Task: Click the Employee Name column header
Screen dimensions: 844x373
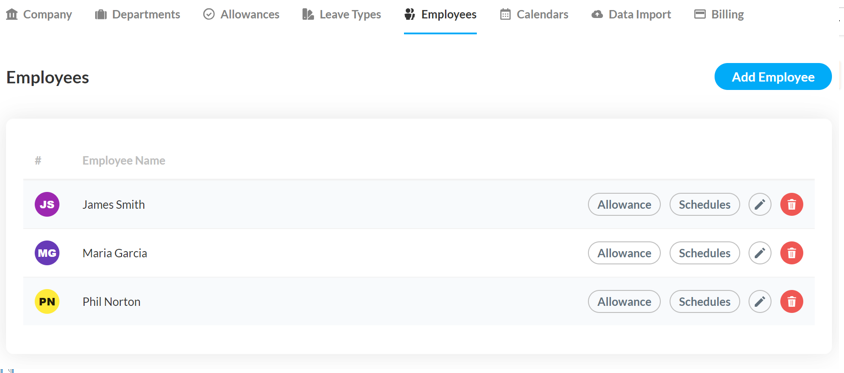Action: pos(124,160)
